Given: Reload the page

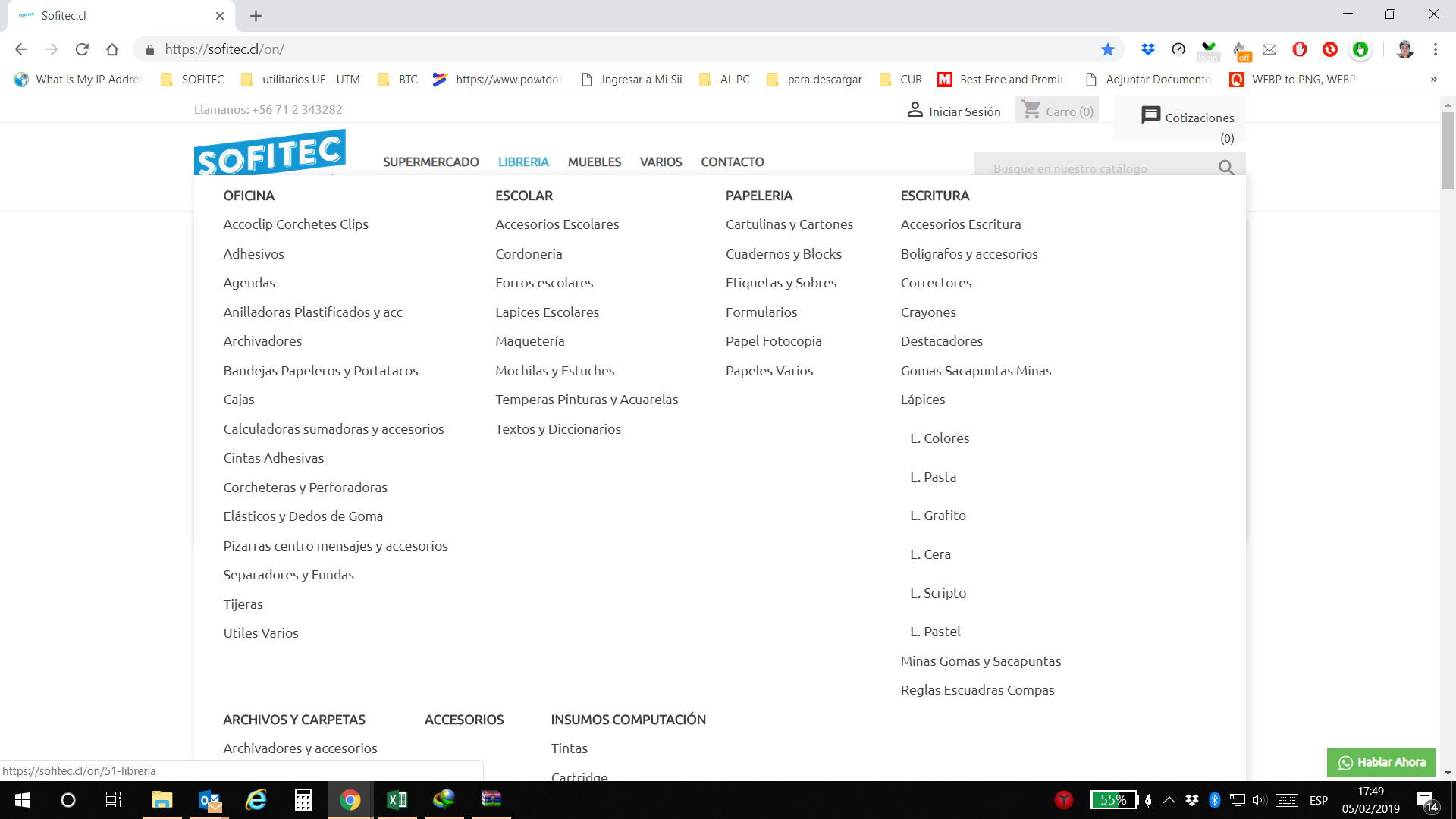Looking at the screenshot, I should click(x=82, y=49).
